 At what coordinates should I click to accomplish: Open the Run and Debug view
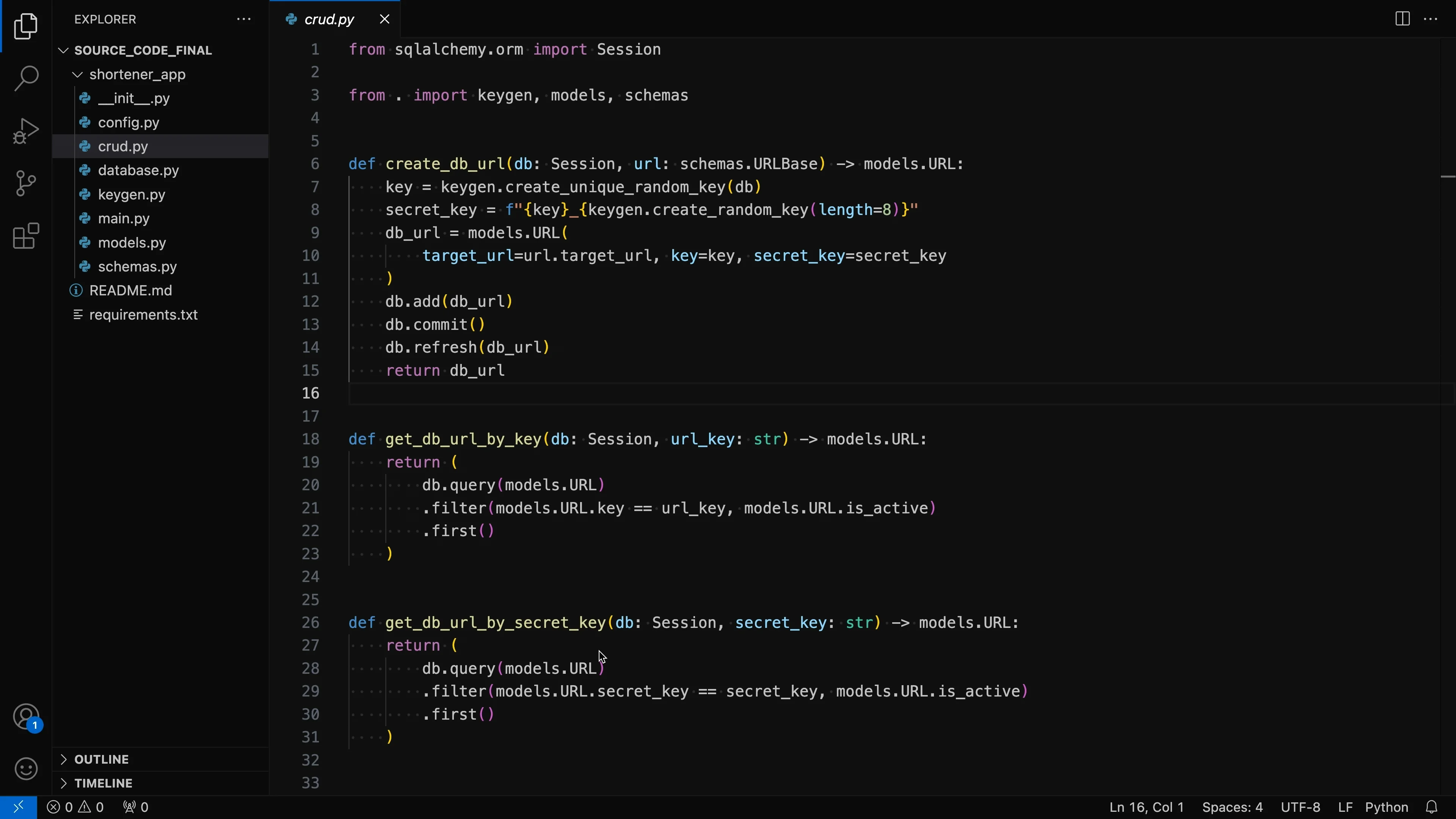click(x=26, y=130)
